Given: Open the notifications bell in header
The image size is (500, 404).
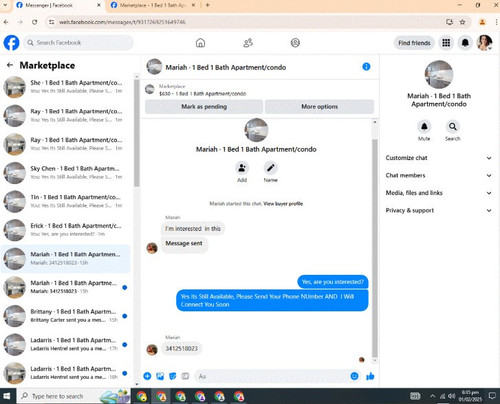Looking at the screenshot, I should point(465,43).
